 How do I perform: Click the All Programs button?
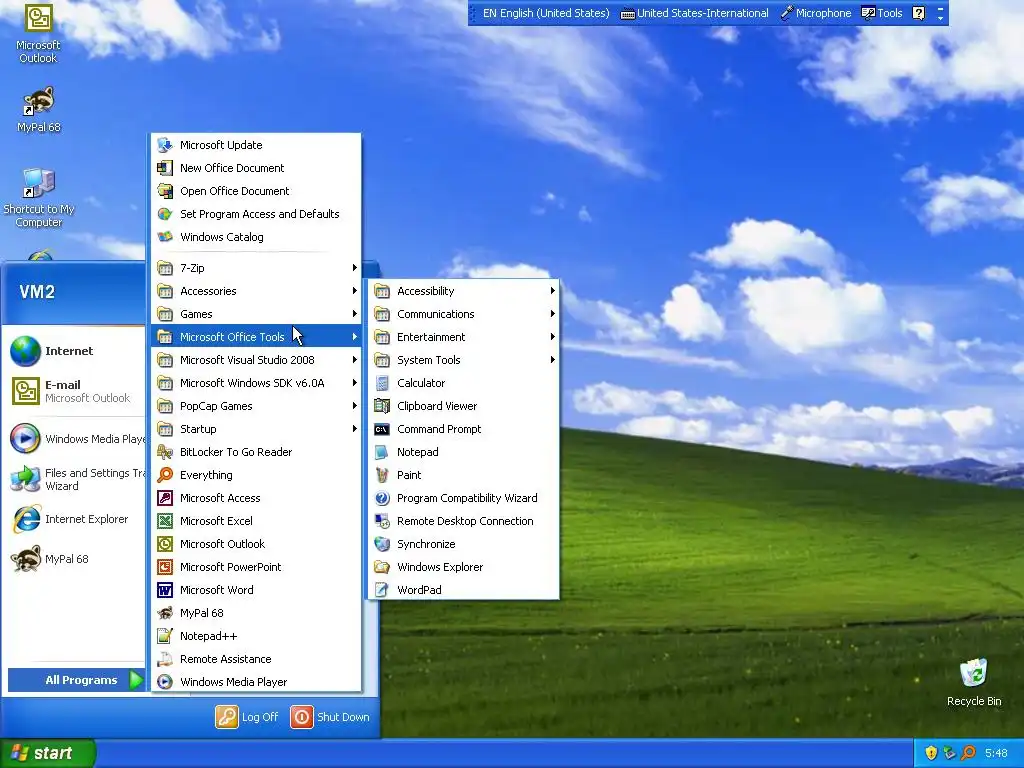76,680
